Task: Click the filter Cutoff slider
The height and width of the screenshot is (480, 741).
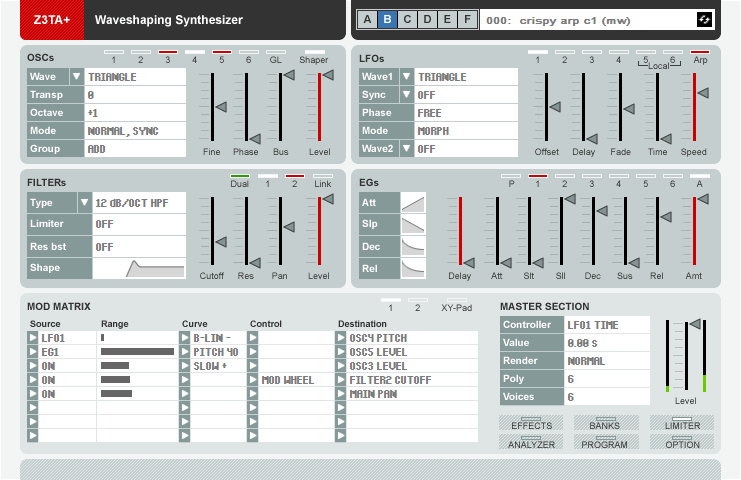Action: pos(212,231)
